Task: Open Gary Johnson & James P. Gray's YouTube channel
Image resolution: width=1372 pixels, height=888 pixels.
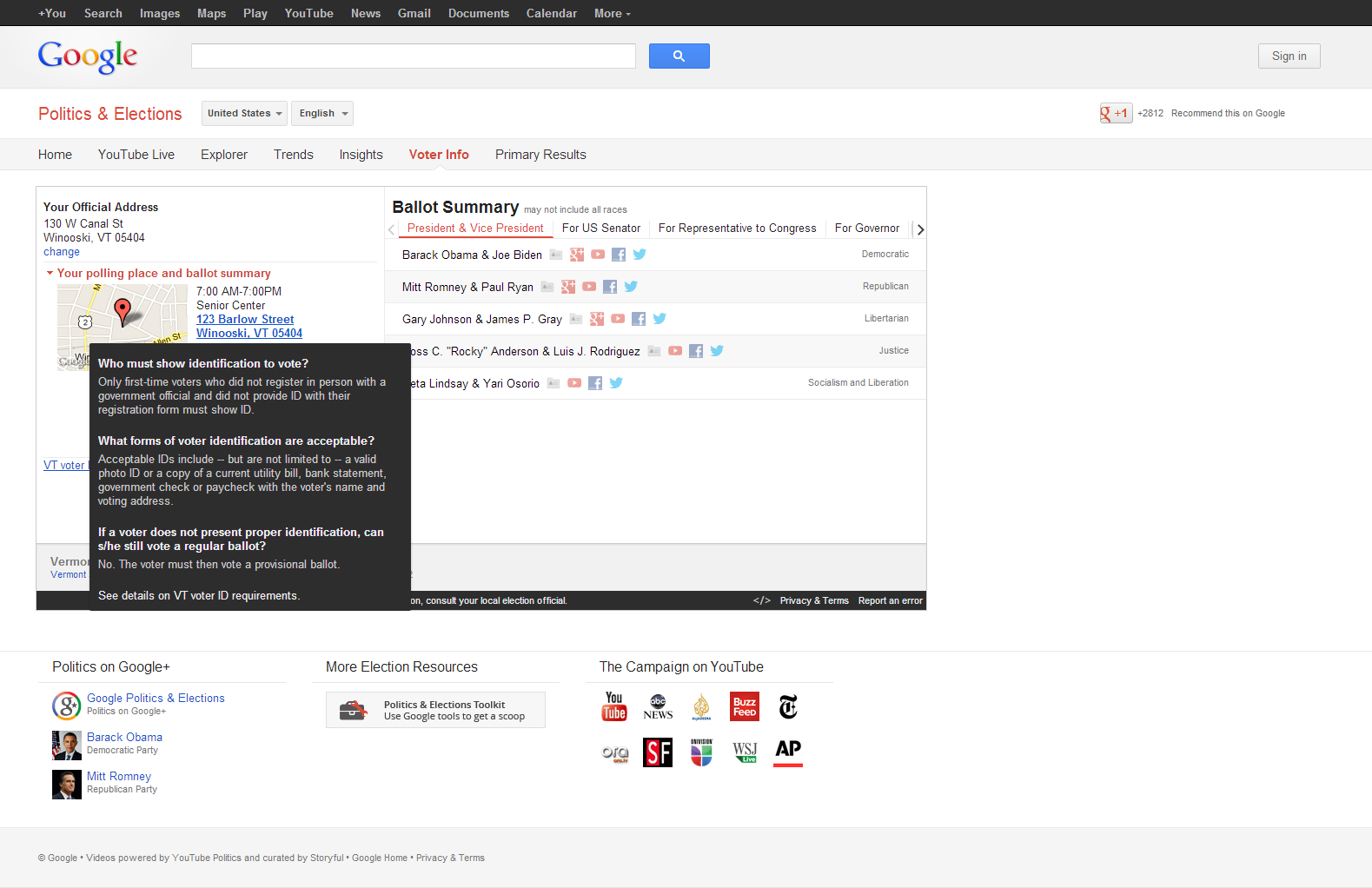Action: (x=618, y=319)
